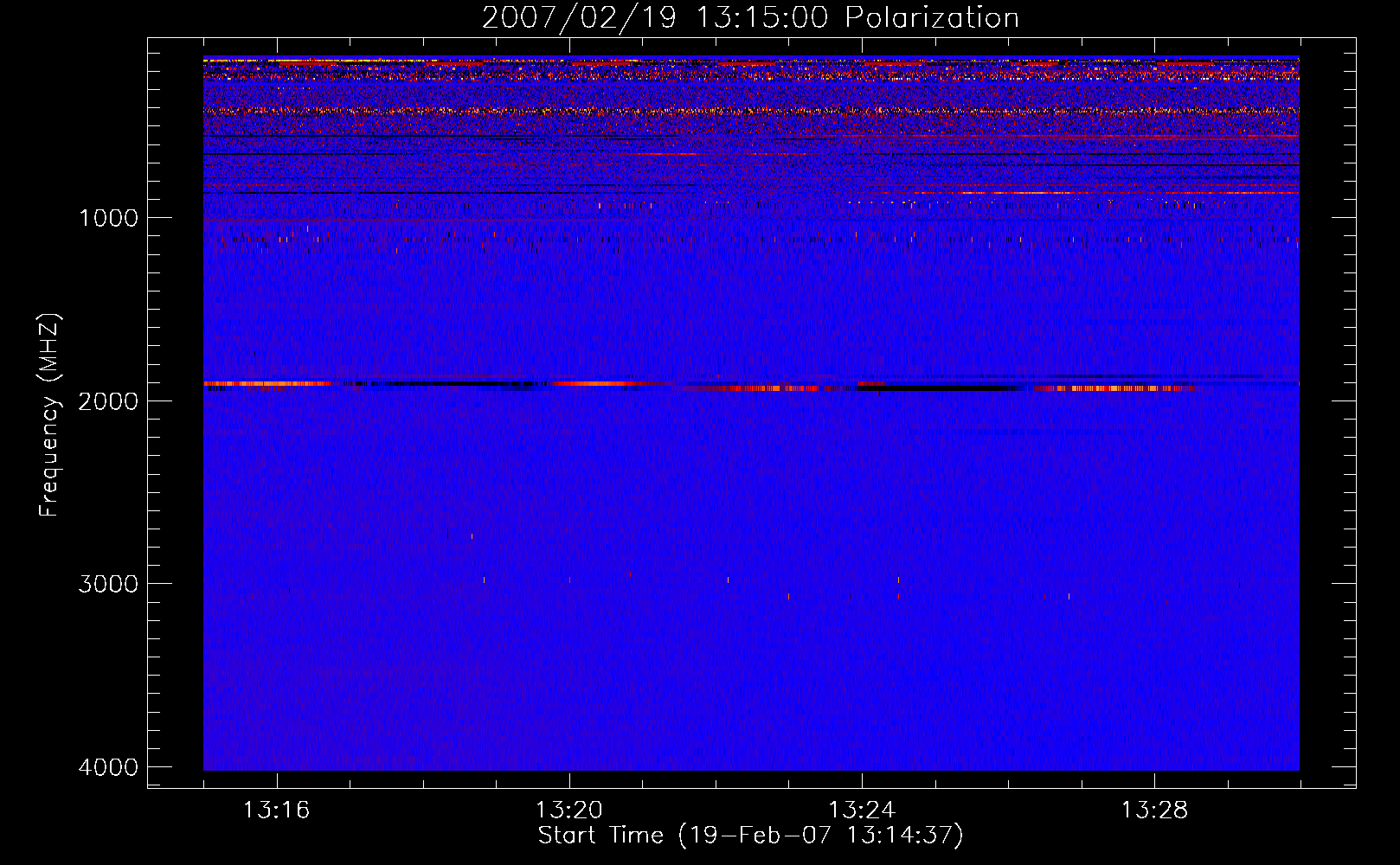
Task: Click the 3000 frequency tick label
Action: tap(108, 584)
